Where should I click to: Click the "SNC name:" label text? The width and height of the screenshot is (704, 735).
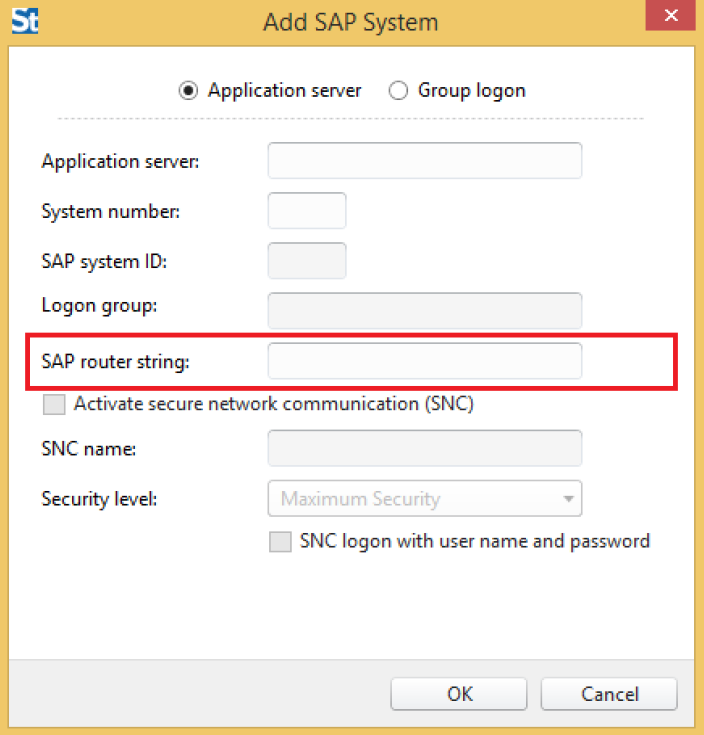point(89,449)
